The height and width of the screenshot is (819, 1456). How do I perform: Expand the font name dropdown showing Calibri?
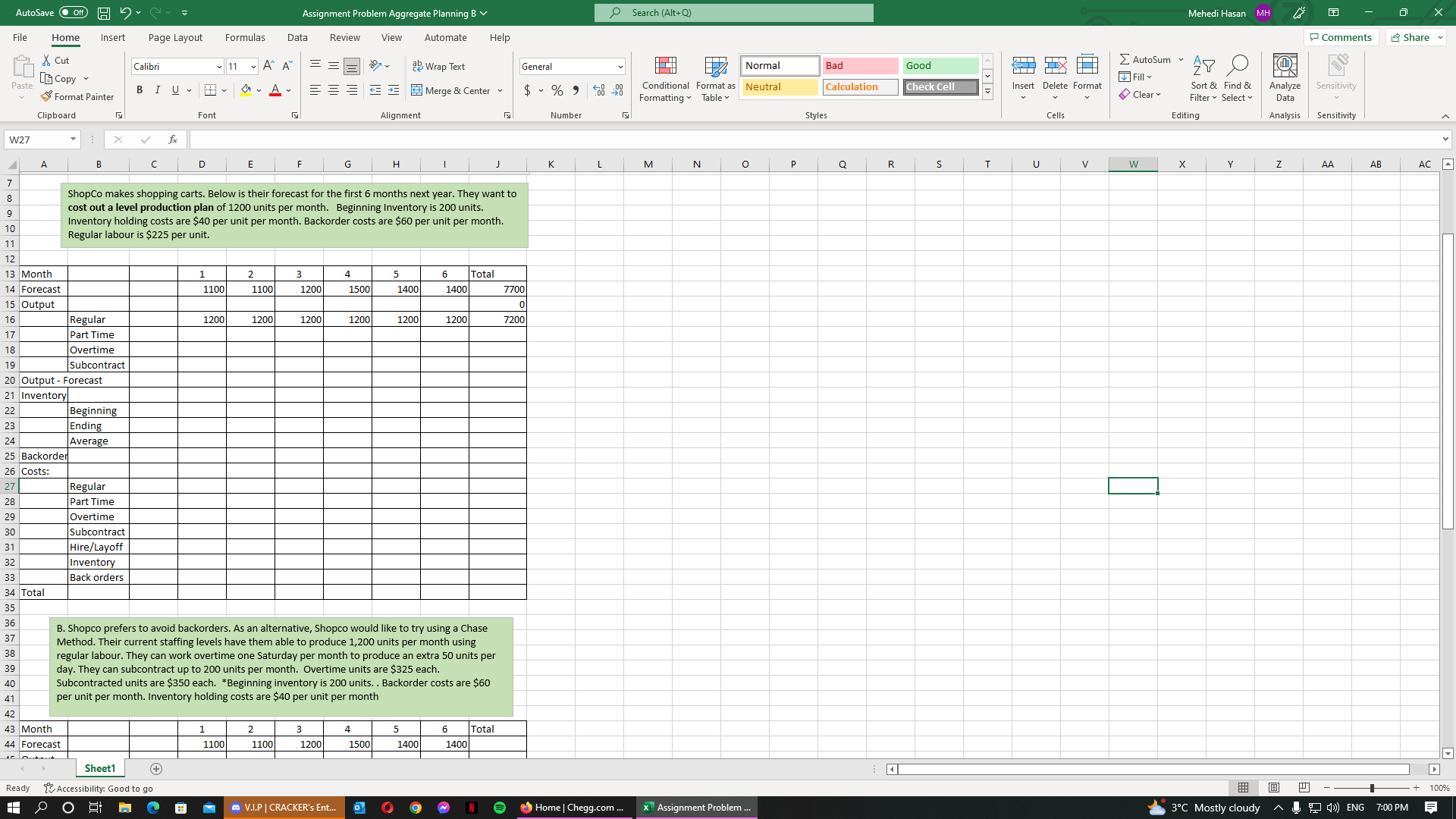[x=219, y=67]
